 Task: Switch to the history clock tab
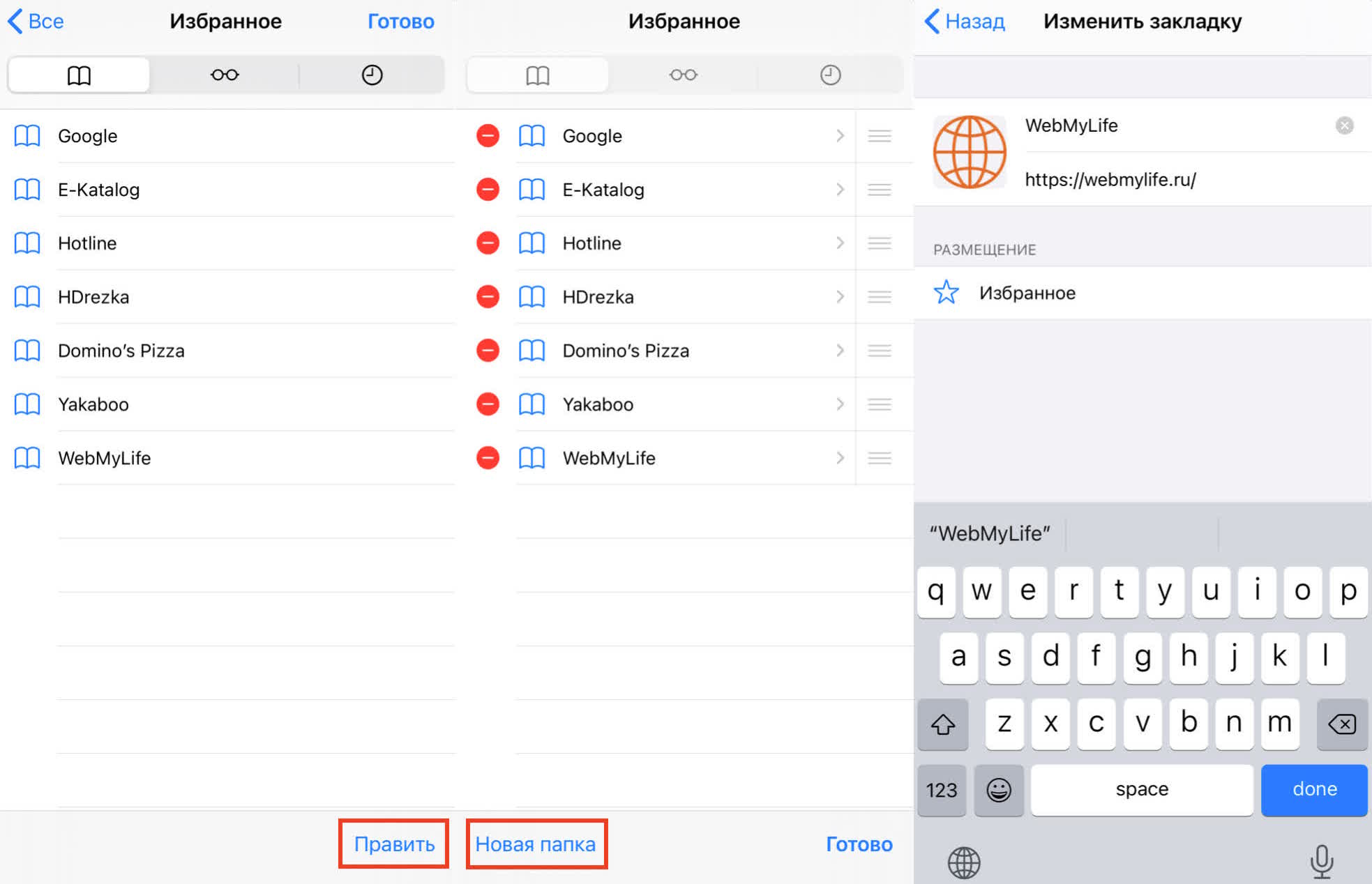(x=372, y=75)
